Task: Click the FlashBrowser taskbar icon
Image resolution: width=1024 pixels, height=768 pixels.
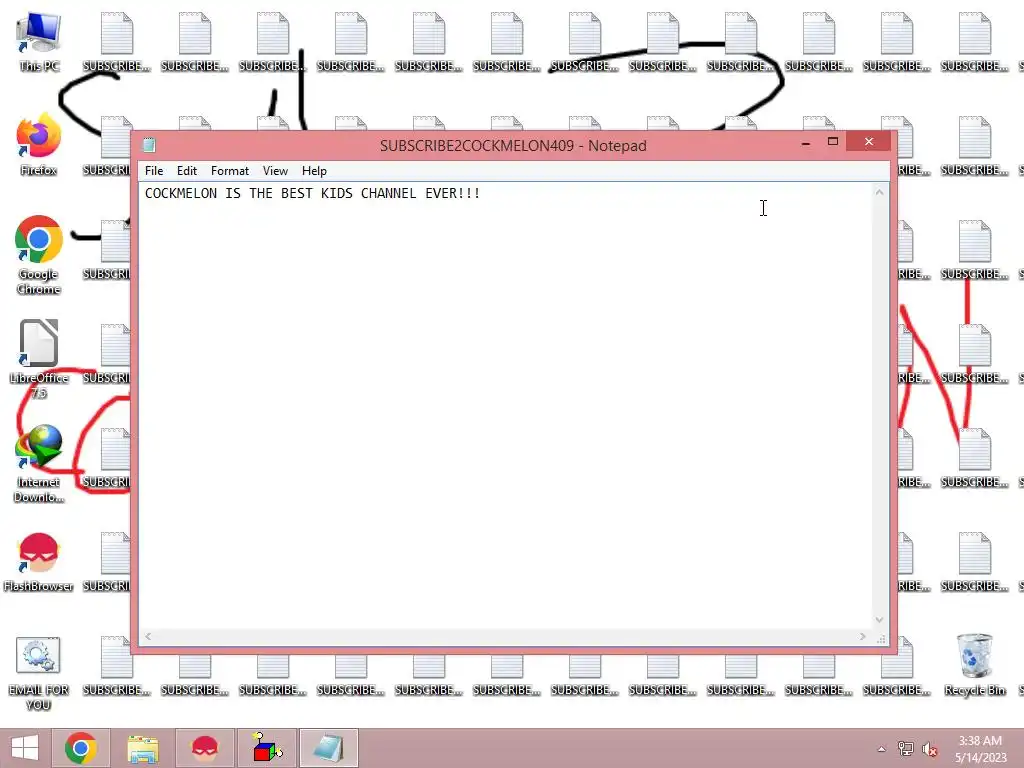Action: point(204,748)
